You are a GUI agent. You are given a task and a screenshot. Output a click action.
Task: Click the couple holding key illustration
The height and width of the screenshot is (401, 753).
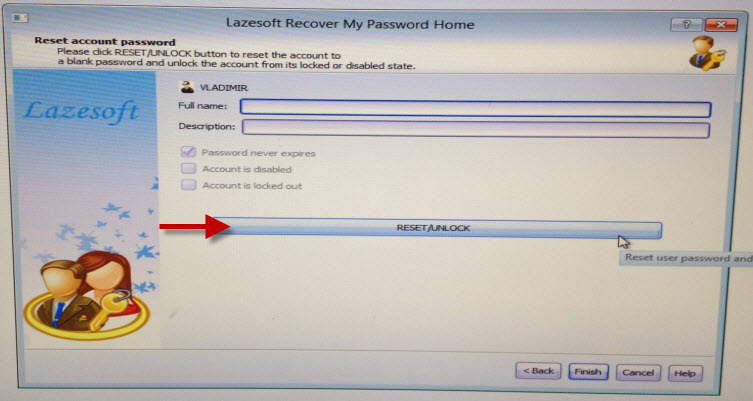(87, 294)
